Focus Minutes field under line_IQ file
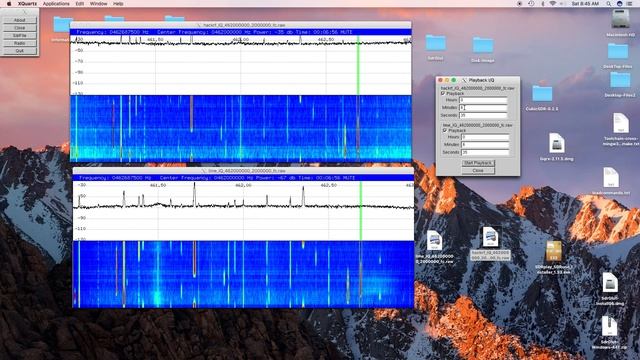This screenshot has height=360, width=640. [485, 144]
